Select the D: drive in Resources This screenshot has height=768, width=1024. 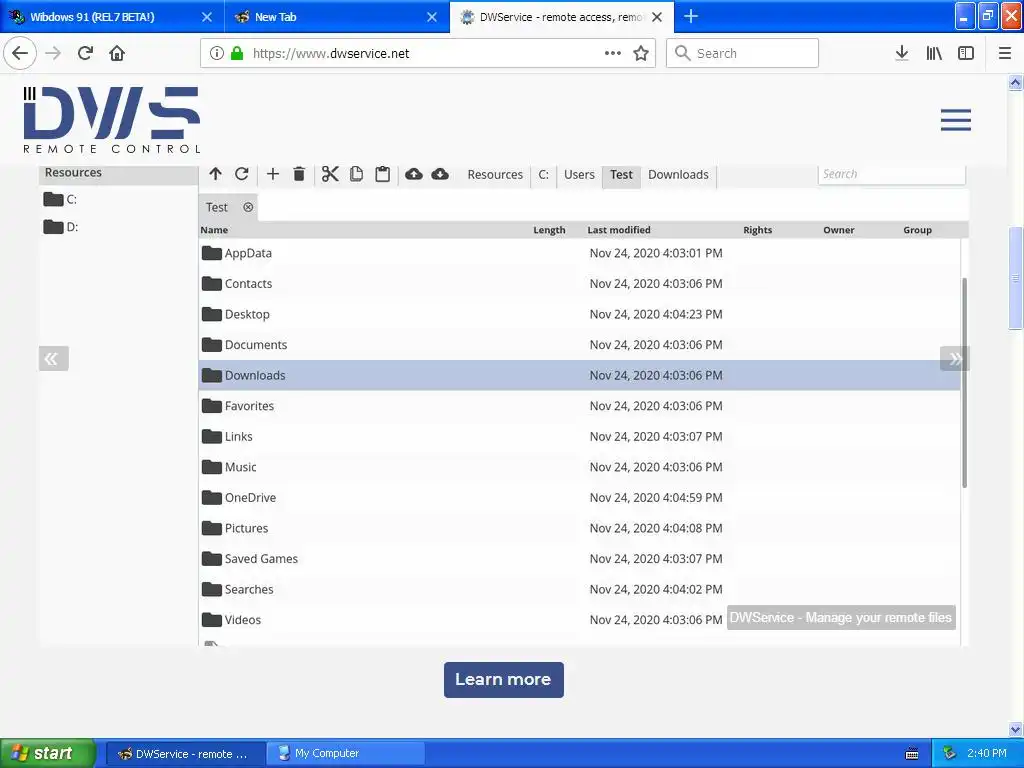click(60, 227)
